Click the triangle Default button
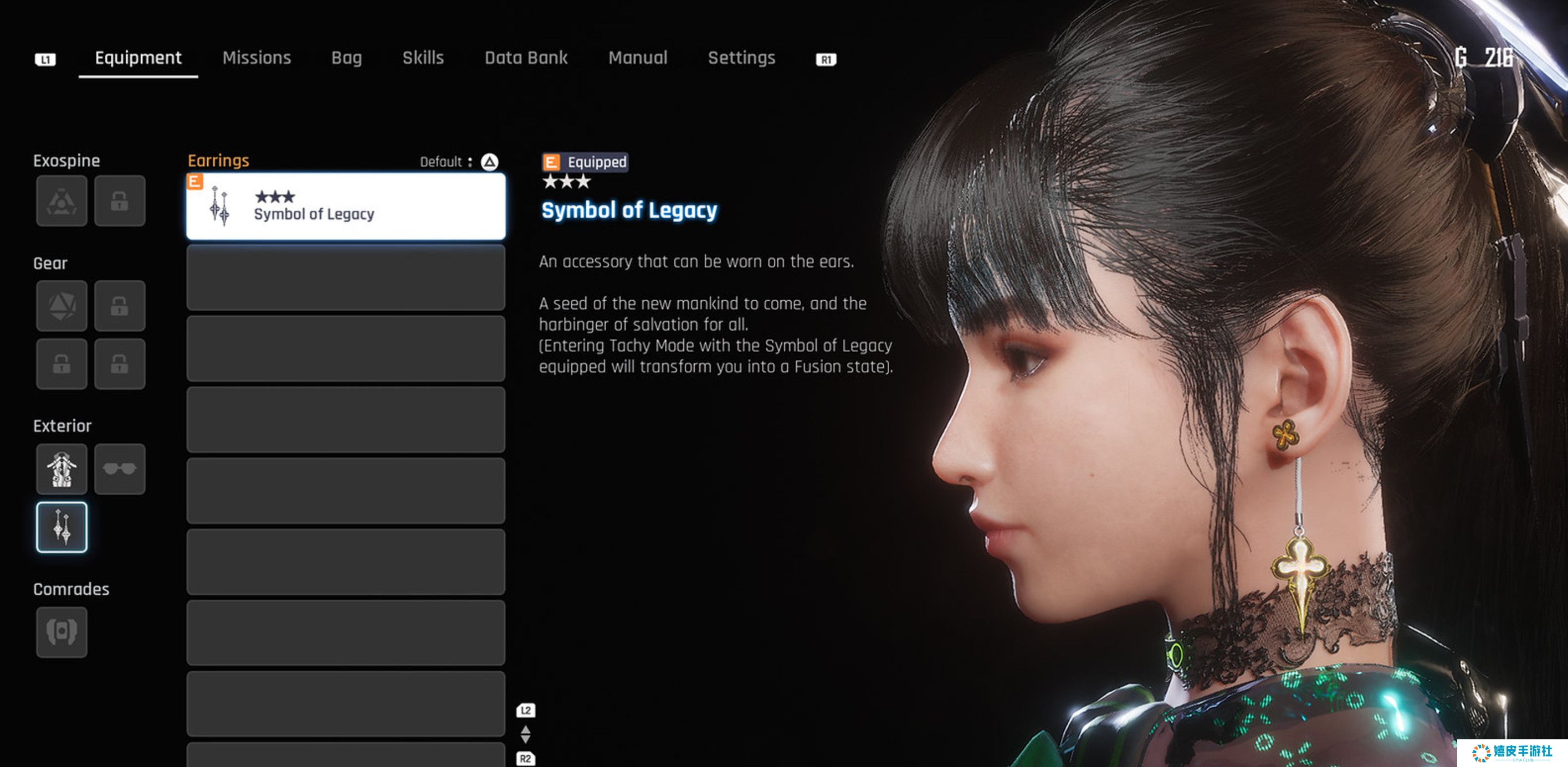The width and height of the screenshot is (1568, 767). (x=489, y=162)
